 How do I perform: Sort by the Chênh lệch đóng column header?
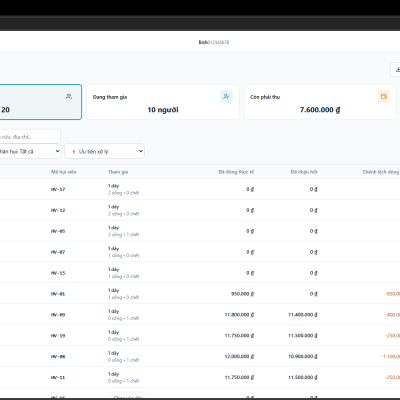click(381, 172)
